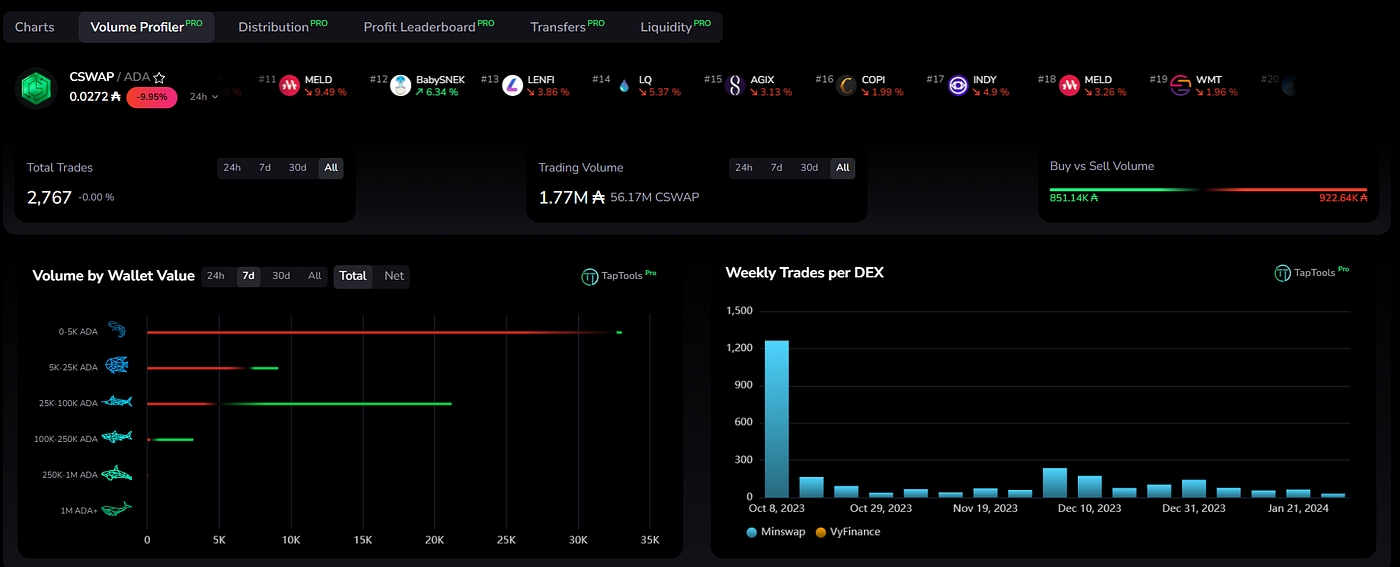The height and width of the screenshot is (567, 1400).
Task: Select the Volume Profiler tab
Action: pyautogui.click(x=146, y=27)
